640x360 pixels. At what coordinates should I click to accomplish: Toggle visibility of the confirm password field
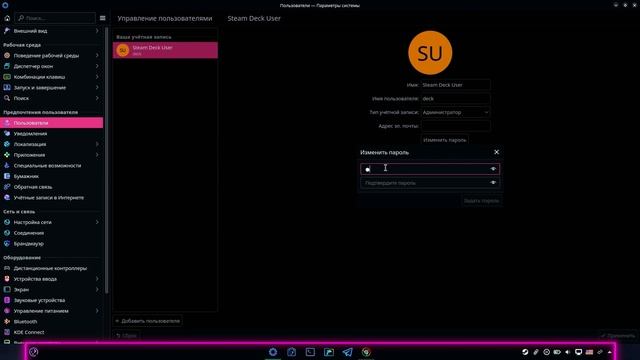[493, 183]
